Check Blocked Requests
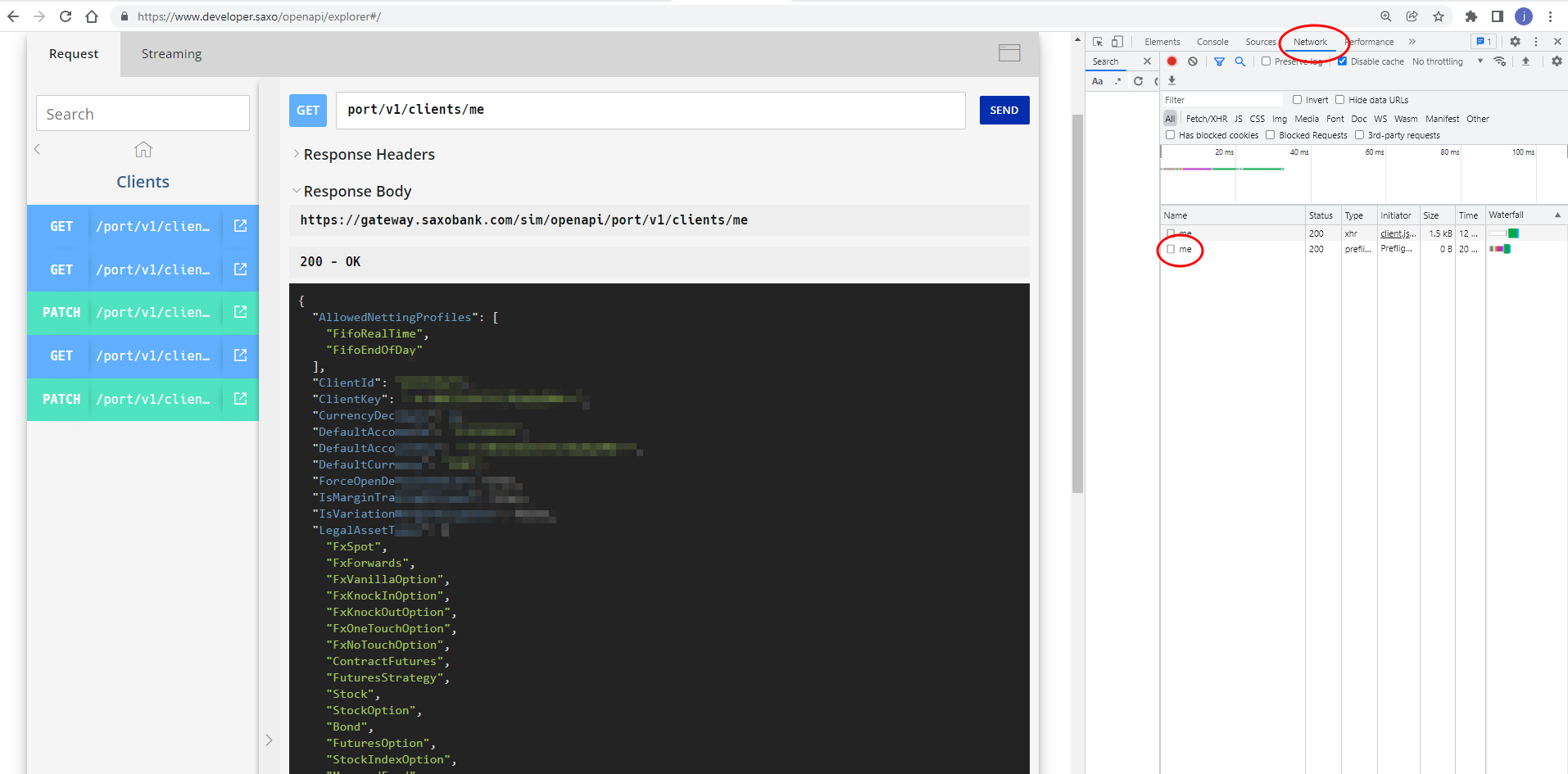 (1270, 135)
